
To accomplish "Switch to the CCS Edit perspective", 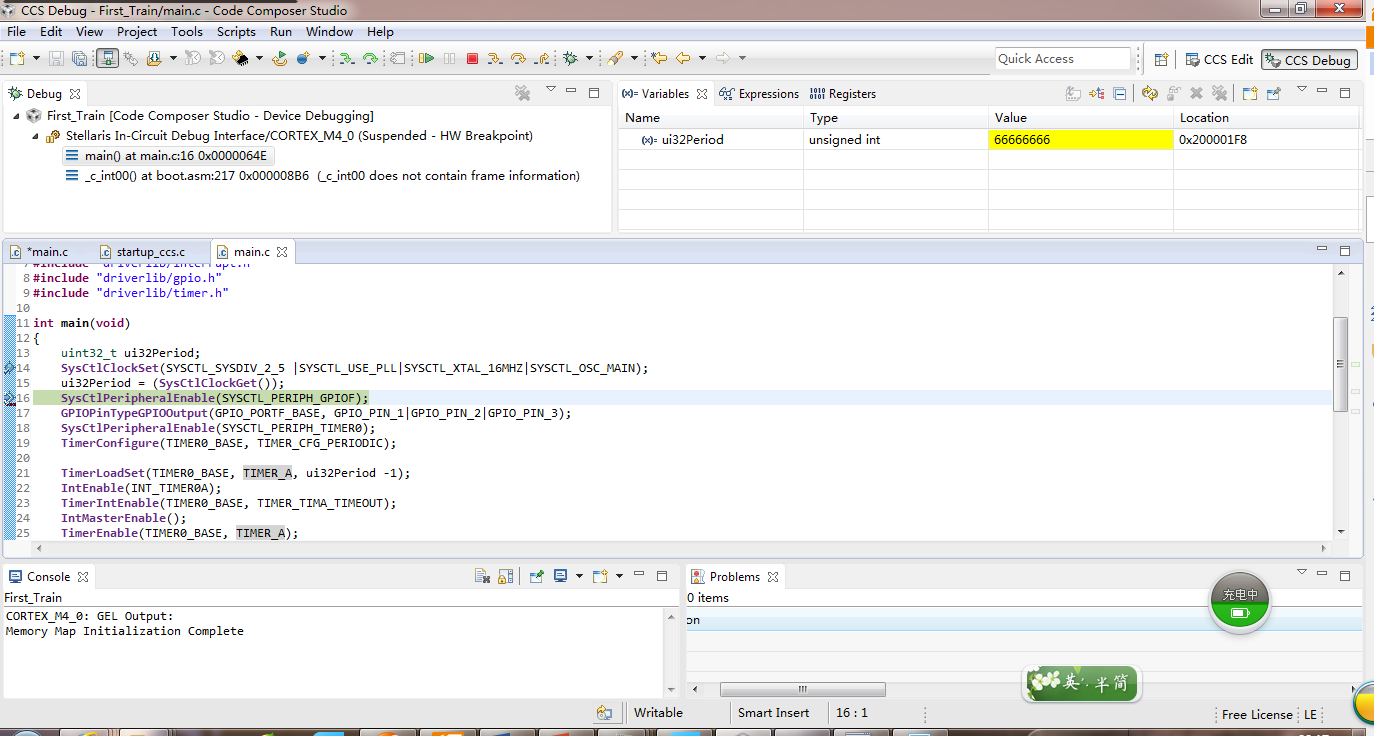I will [1218, 60].
